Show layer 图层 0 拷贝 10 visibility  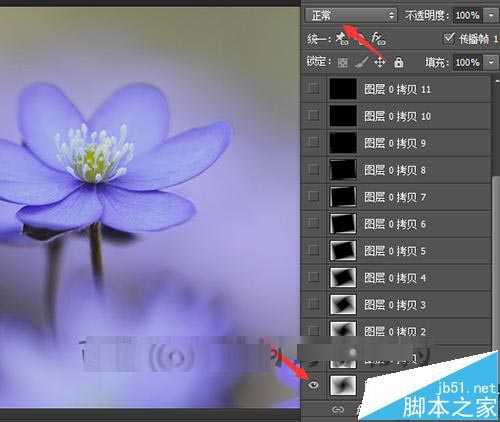[313, 116]
